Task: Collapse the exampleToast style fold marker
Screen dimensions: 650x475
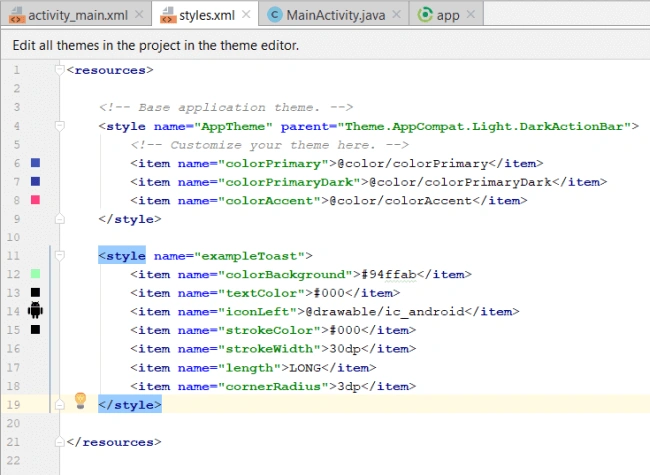Action: point(60,255)
